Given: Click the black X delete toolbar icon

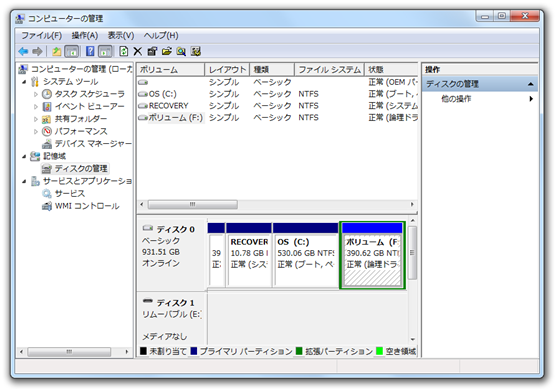Looking at the screenshot, I should (138, 52).
